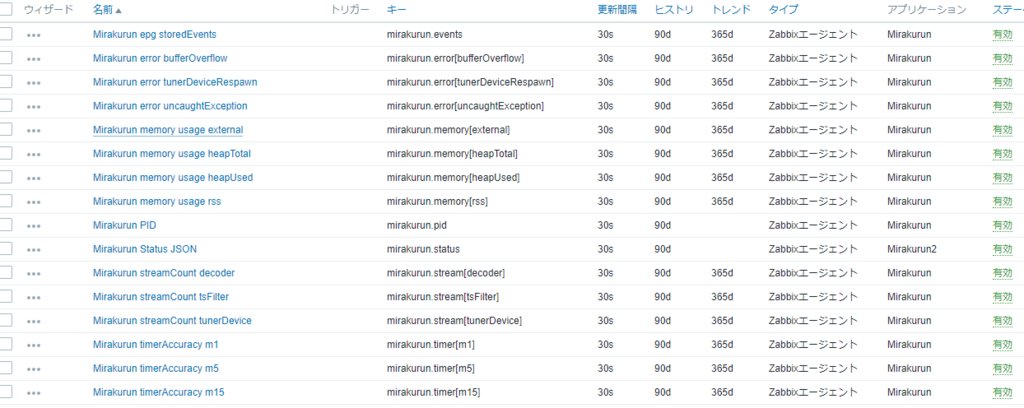Open wizard dots for memory usage heapUsed
Screen dimensions: 1024x408
tap(34, 178)
